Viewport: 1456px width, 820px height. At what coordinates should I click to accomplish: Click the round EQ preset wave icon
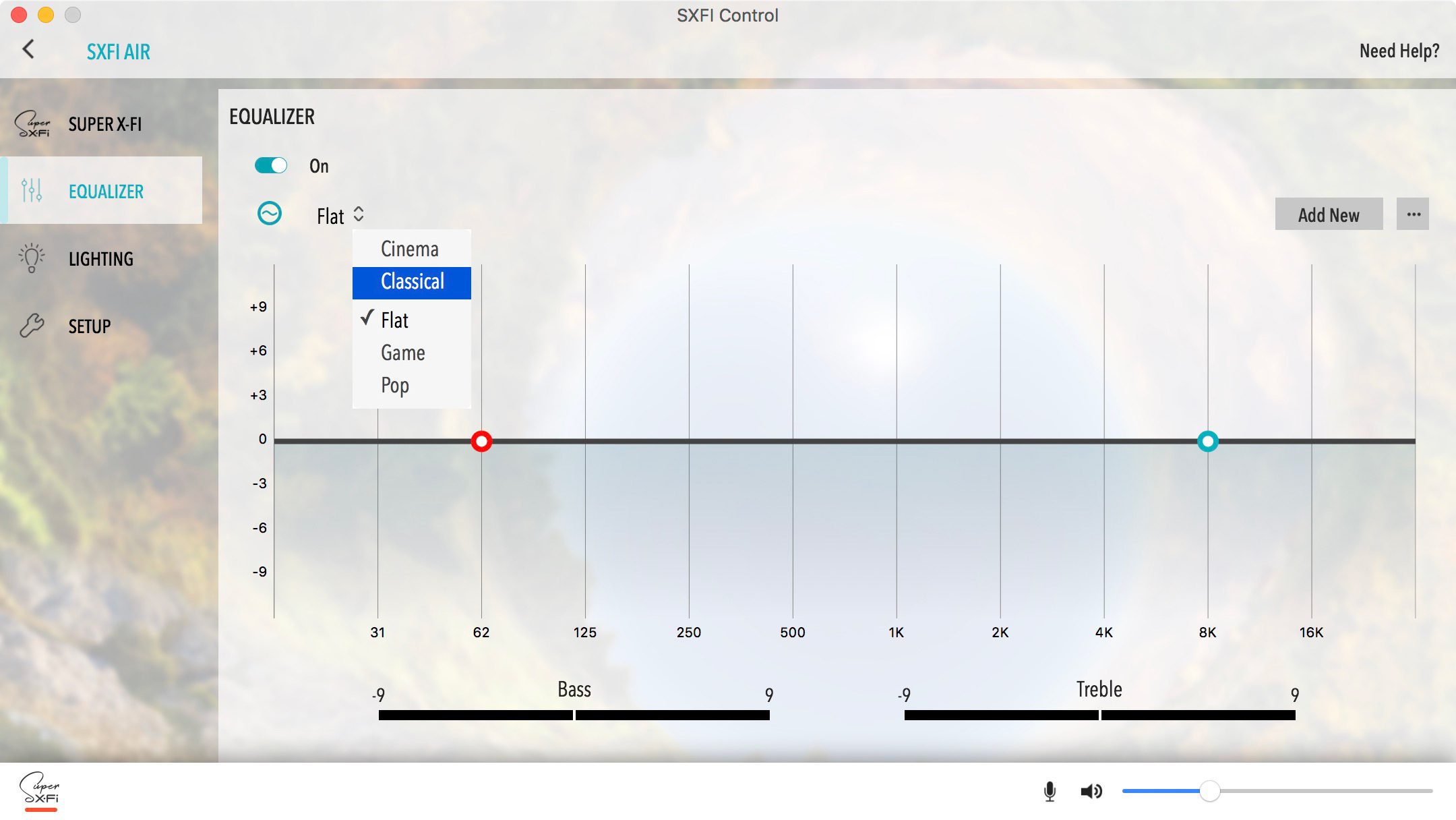click(270, 214)
